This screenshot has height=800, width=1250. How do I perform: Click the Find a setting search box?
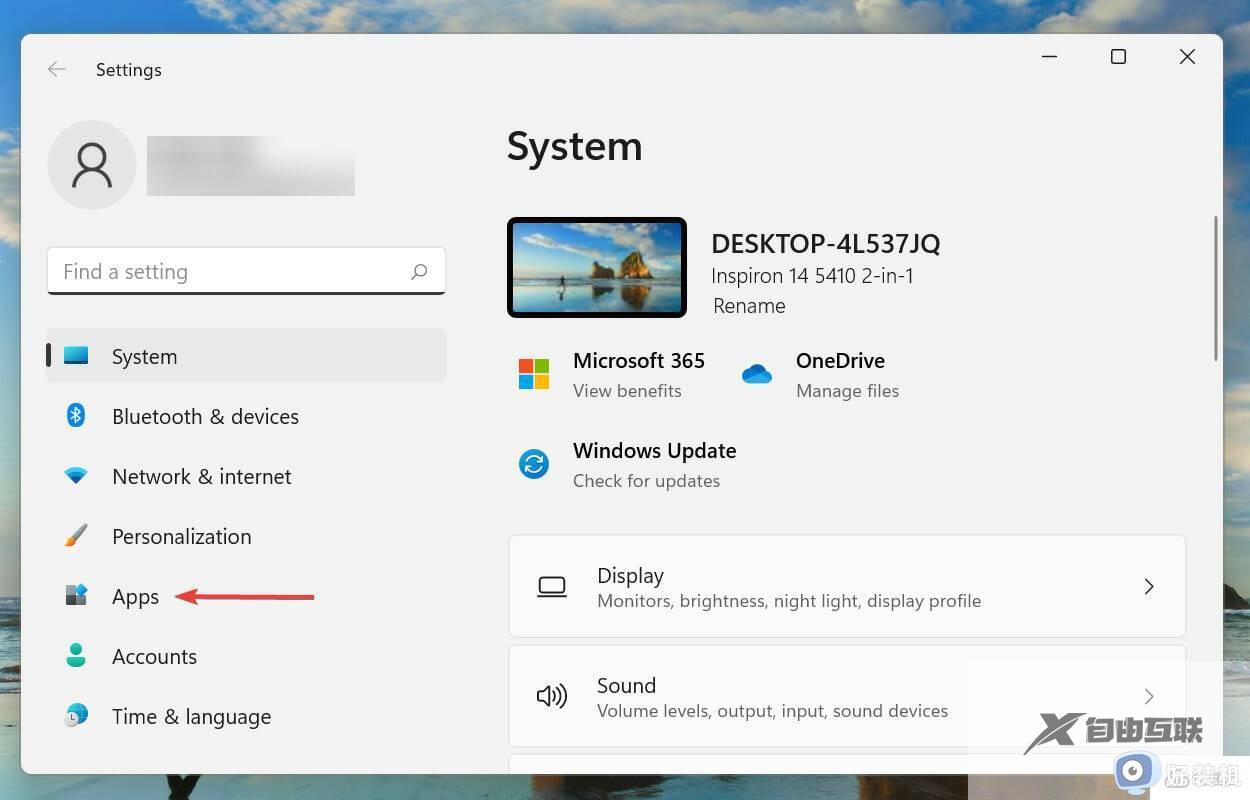[x=246, y=271]
